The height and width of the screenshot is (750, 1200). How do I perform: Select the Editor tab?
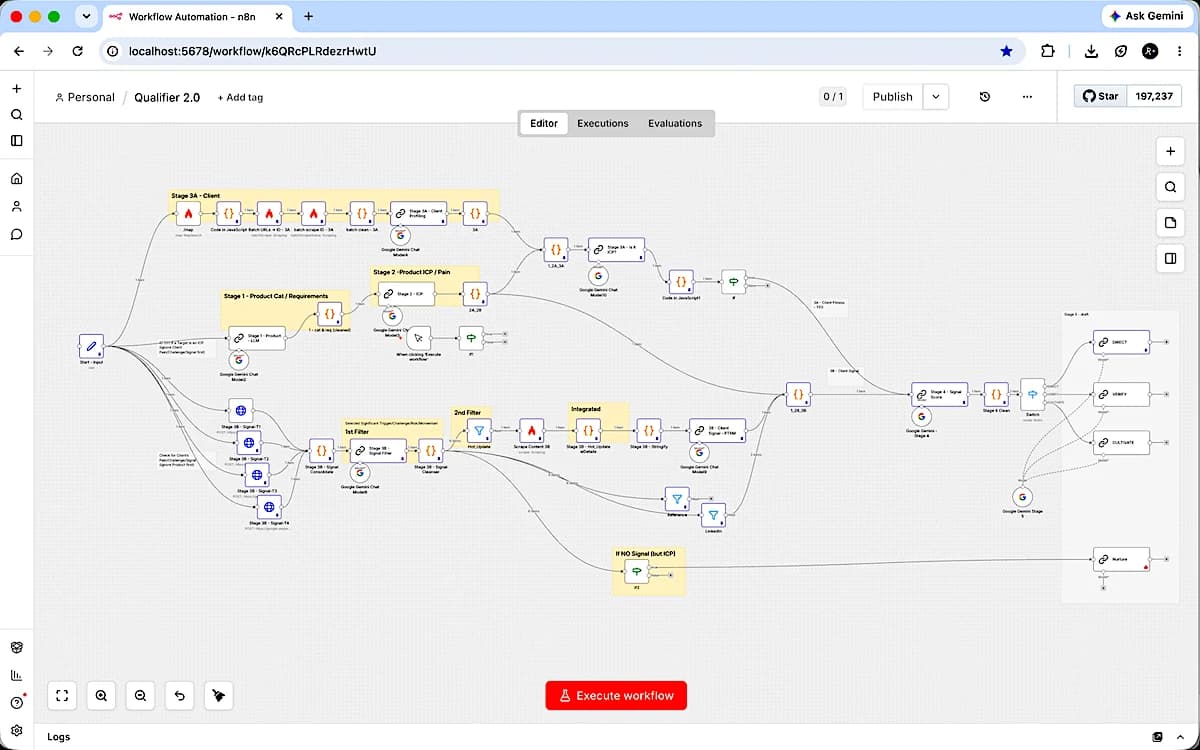click(x=544, y=123)
